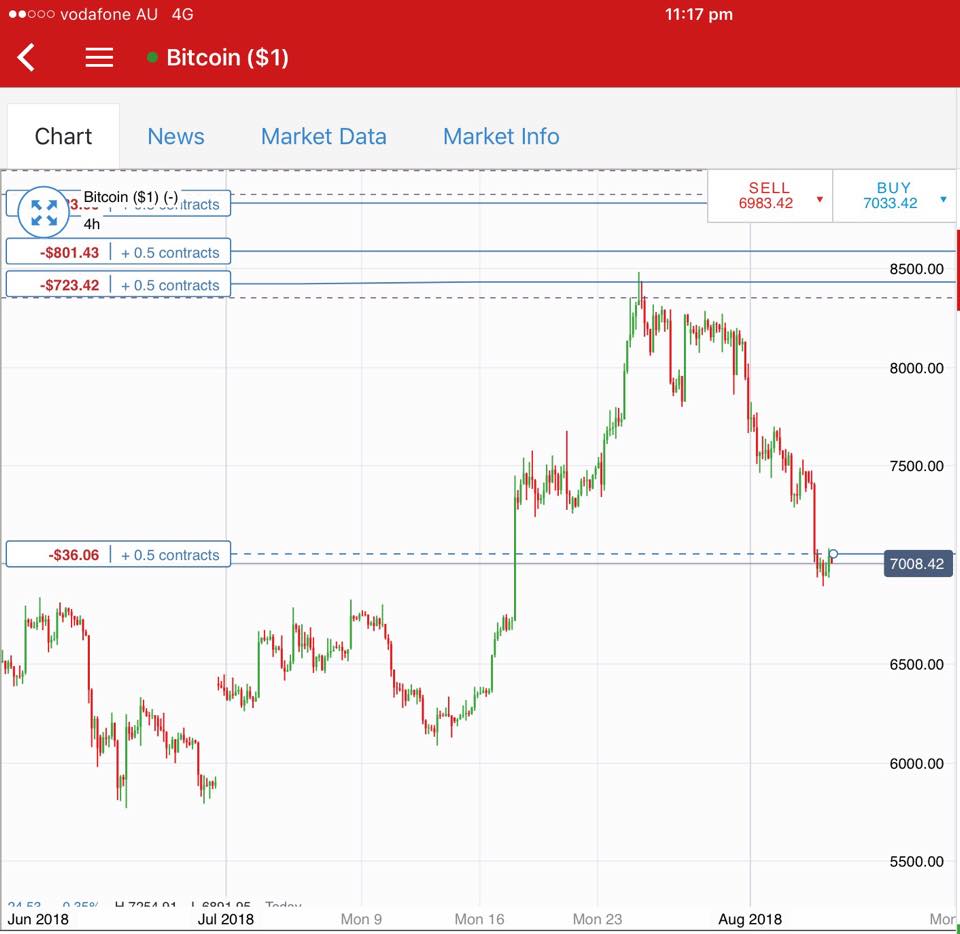Open the Market Data tab
The height and width of the screenshot is (934, 960).
pos(324,136)
